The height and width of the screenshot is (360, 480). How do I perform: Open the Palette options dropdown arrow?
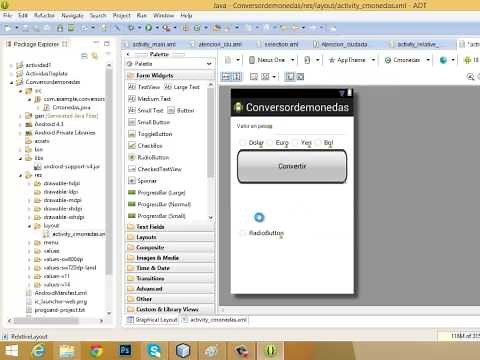pos(209,64)
